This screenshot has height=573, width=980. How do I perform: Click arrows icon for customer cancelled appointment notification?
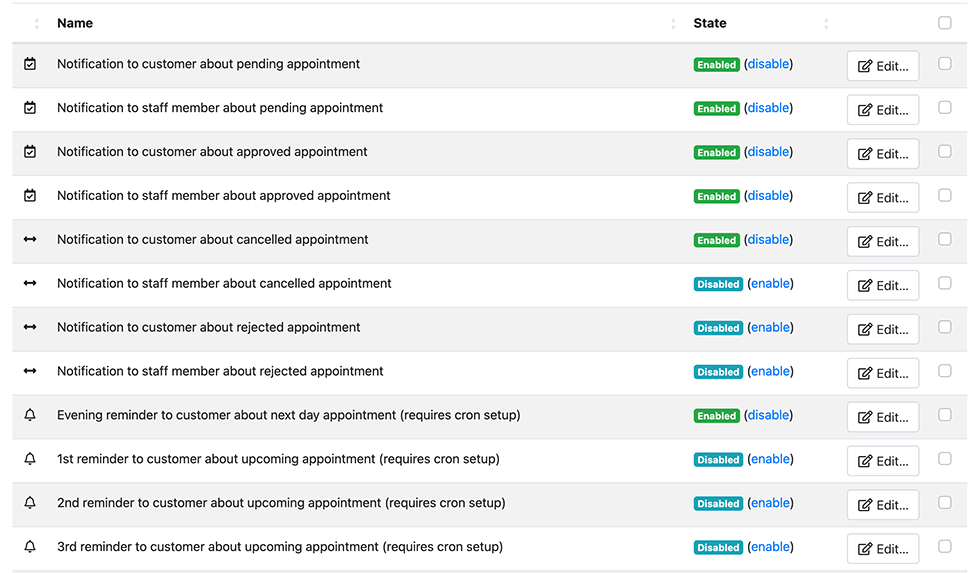click(30, 240)
